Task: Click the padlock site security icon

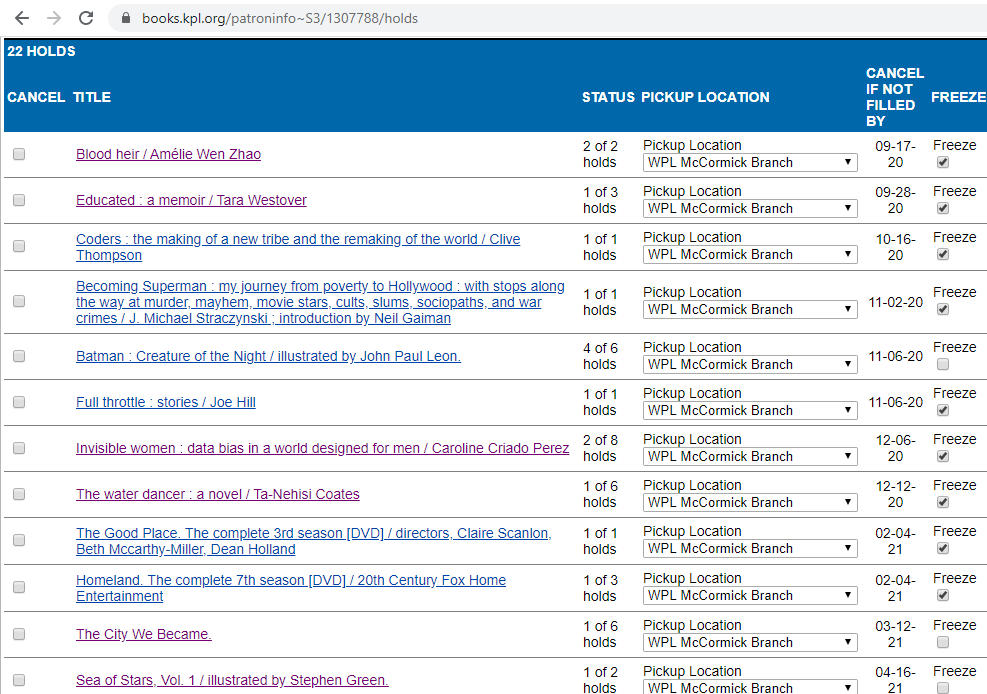Action: (125, 17)
